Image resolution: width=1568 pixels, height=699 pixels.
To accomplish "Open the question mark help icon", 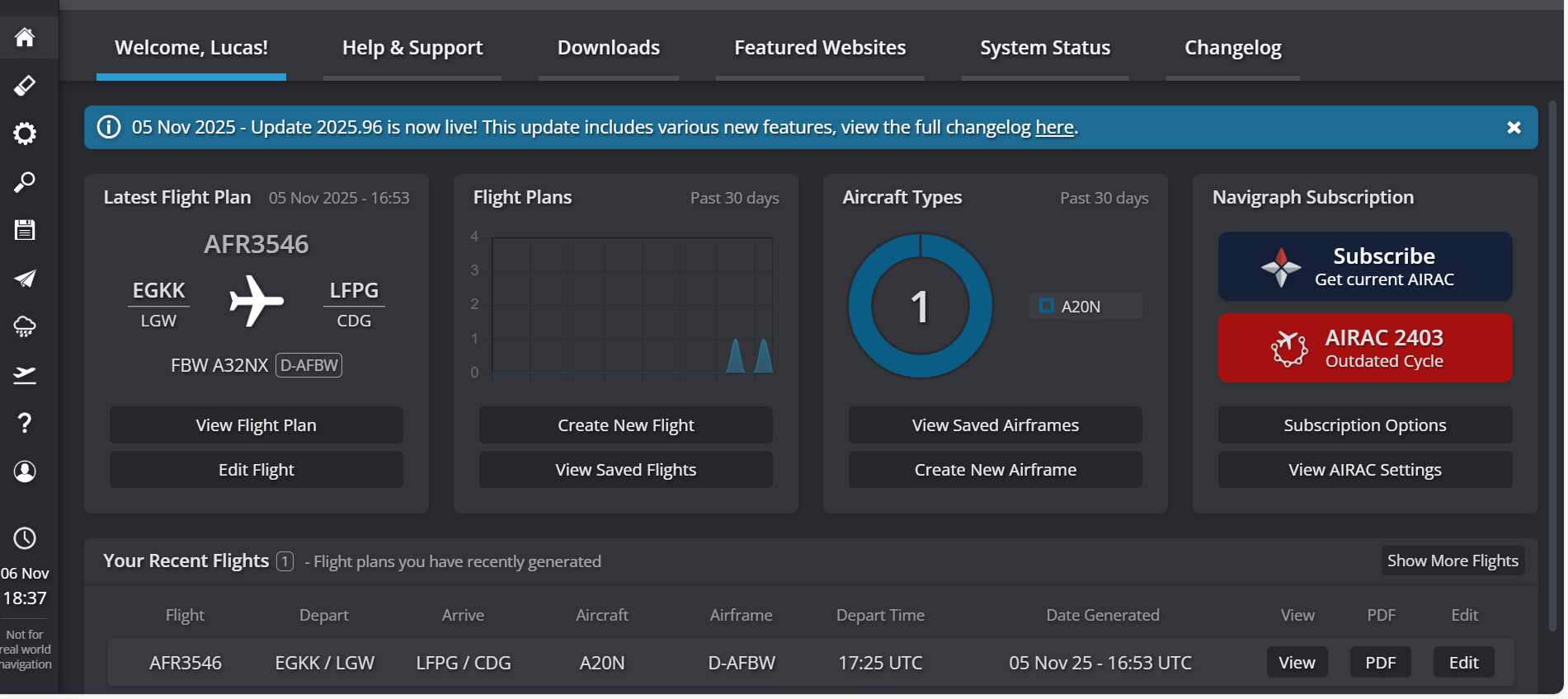I will (x=25, y=423).
